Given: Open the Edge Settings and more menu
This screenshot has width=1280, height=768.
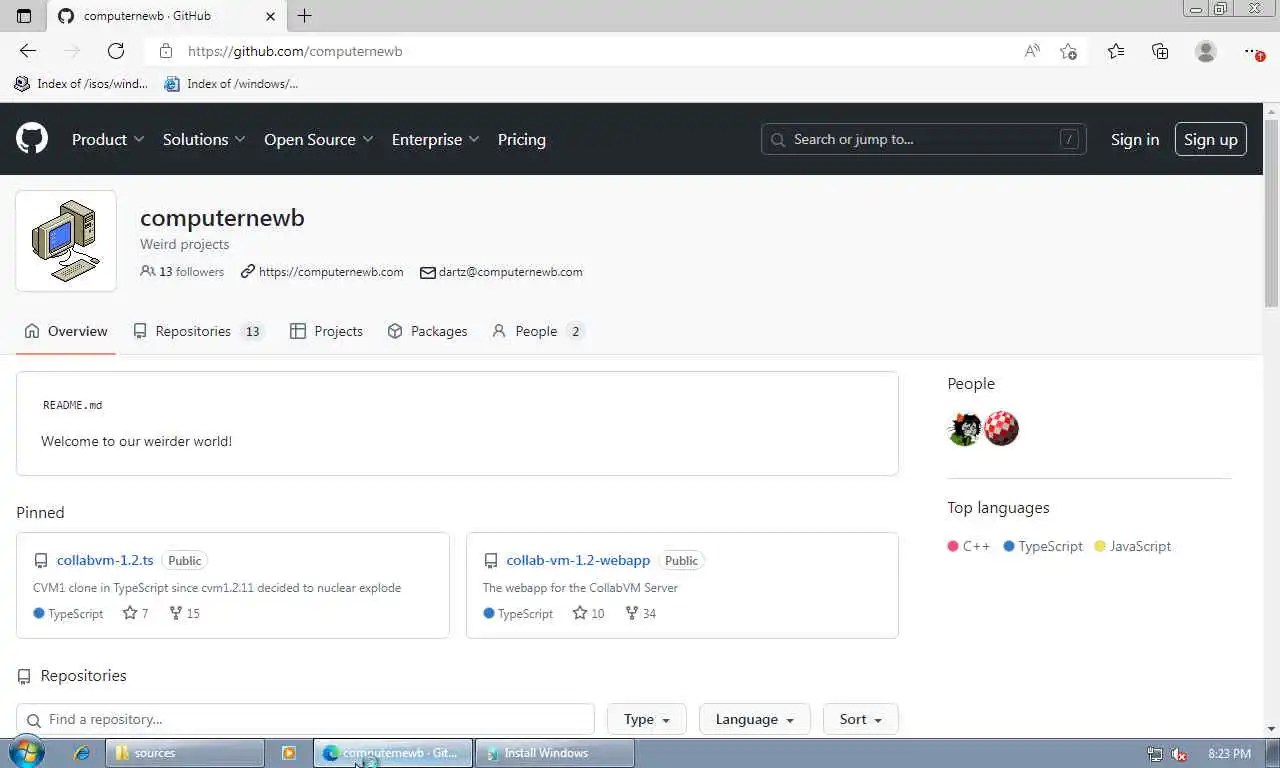Looking at the screenshot, I should click(x=1253, y=51).
